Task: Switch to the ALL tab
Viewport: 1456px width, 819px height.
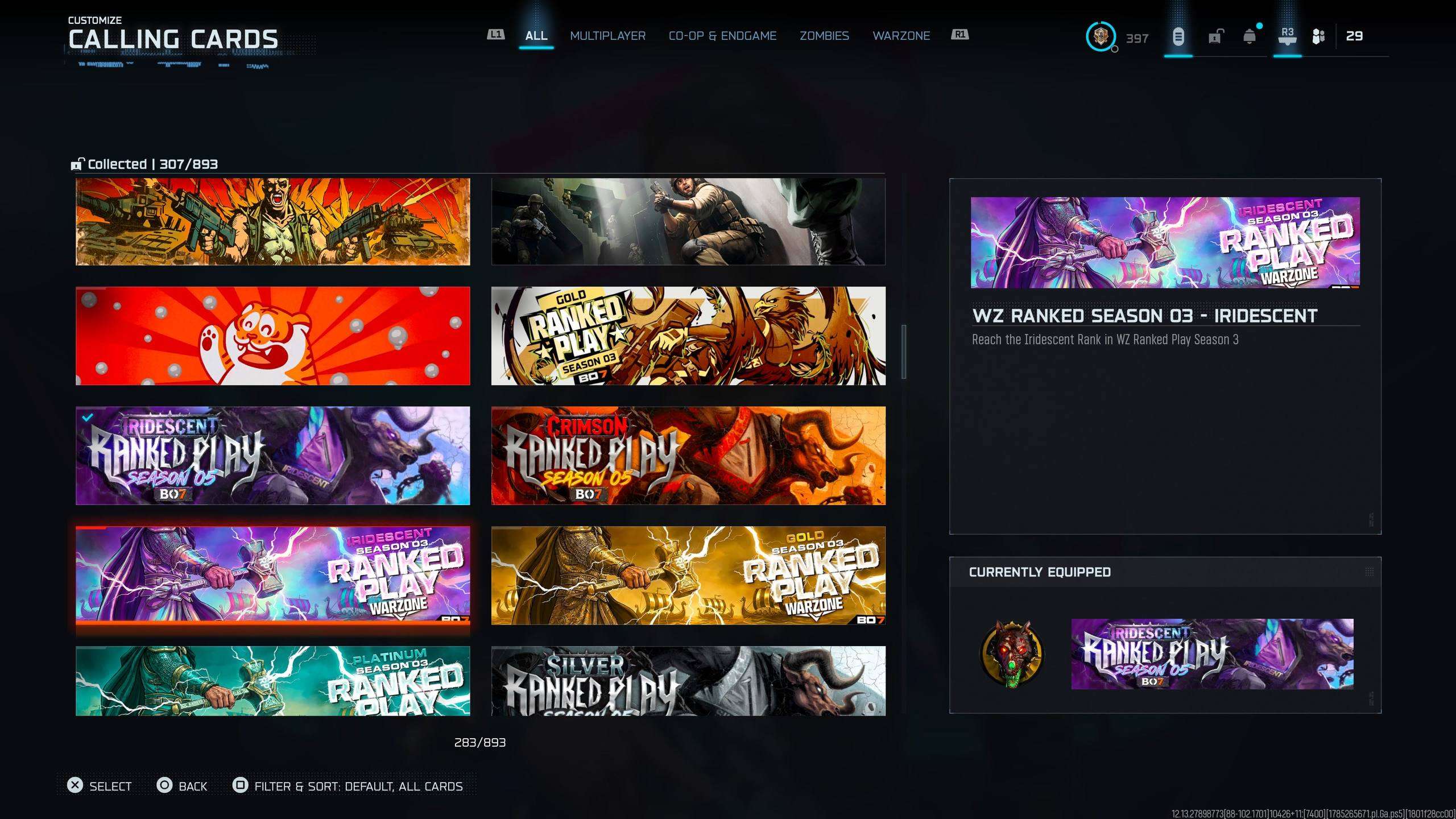Action: tap(536, 35)
